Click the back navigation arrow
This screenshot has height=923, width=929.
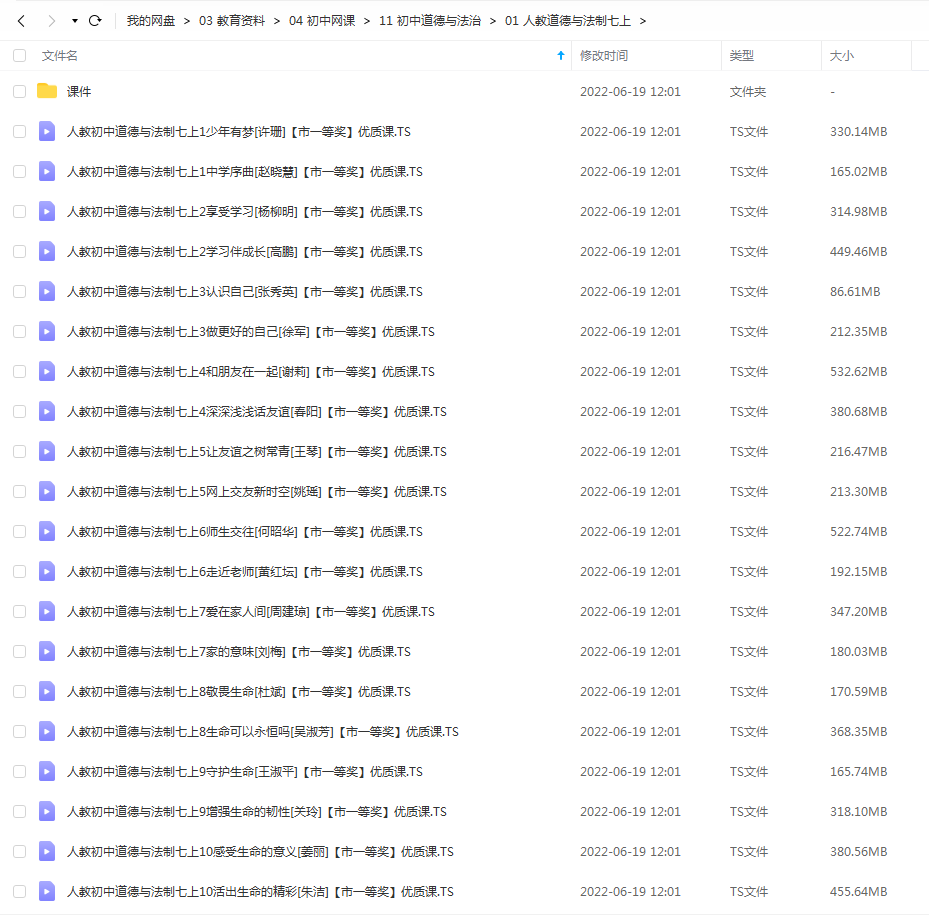[x=21, y=19]
